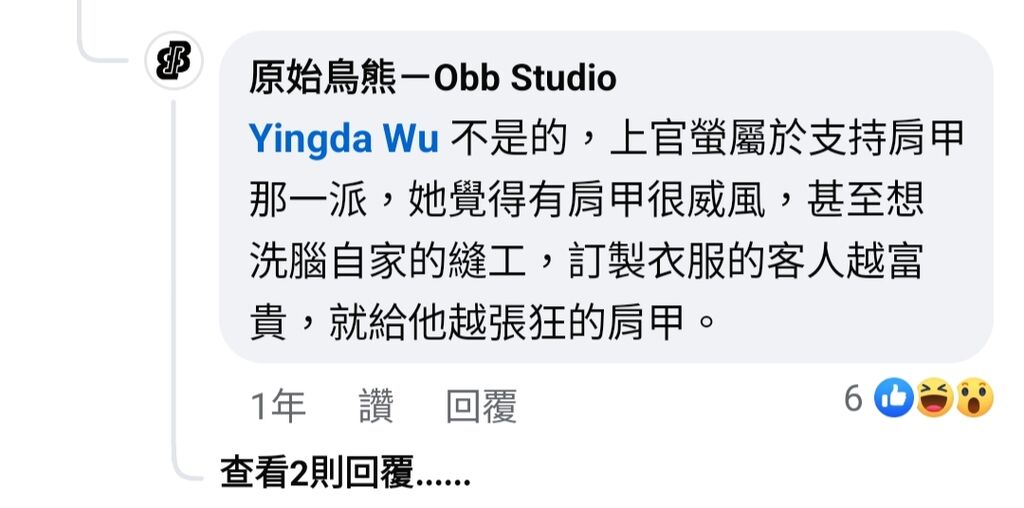
Task: Like the comment with 讚
Action: (x=376, y=406)
